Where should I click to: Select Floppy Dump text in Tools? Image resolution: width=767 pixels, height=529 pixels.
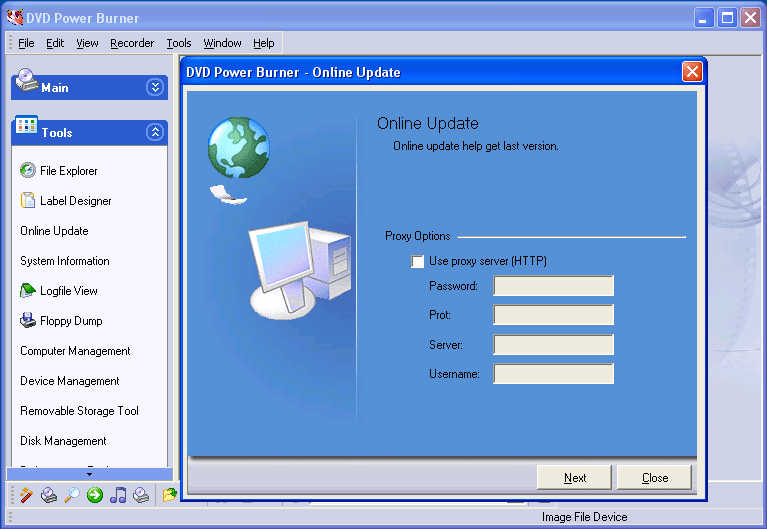[x=71, y=321]
